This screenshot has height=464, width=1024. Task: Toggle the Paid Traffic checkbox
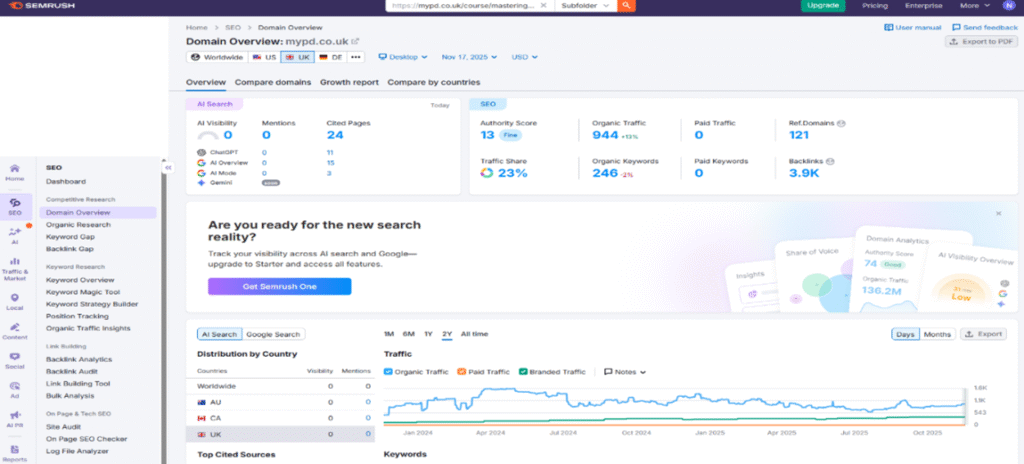coord(461,372)
